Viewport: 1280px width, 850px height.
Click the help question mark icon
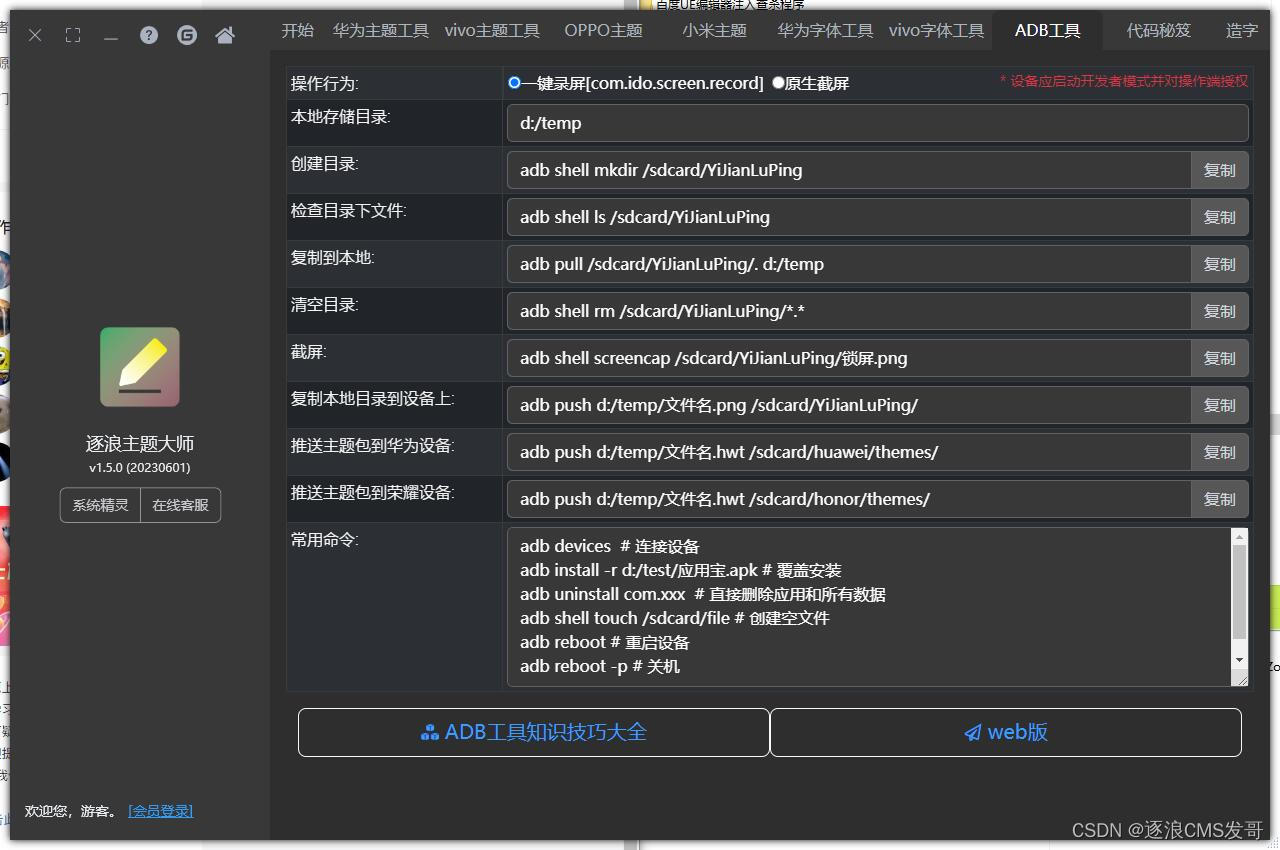(149, 35)
